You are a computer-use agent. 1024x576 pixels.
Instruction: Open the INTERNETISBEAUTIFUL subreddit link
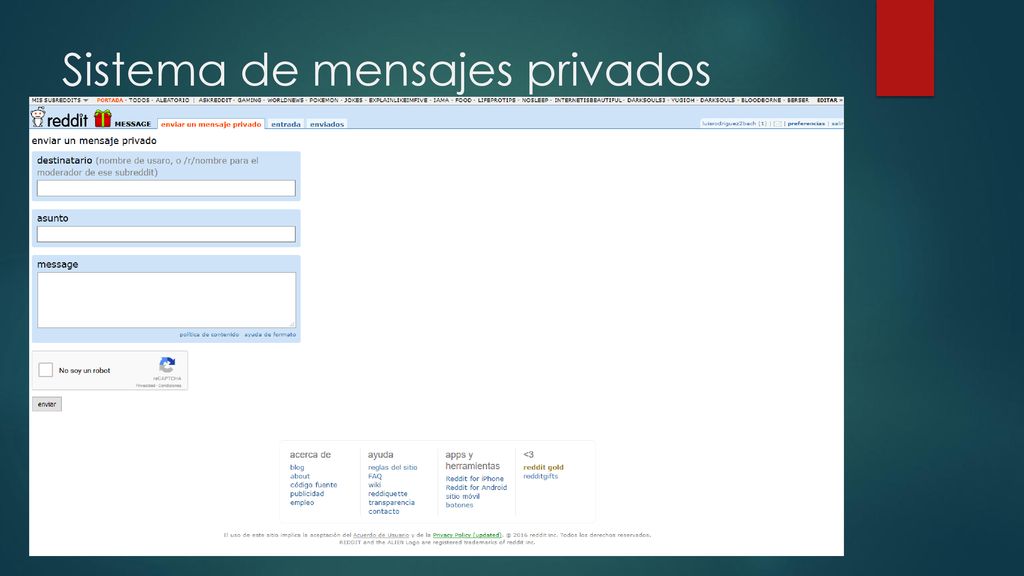coord(588,101)
